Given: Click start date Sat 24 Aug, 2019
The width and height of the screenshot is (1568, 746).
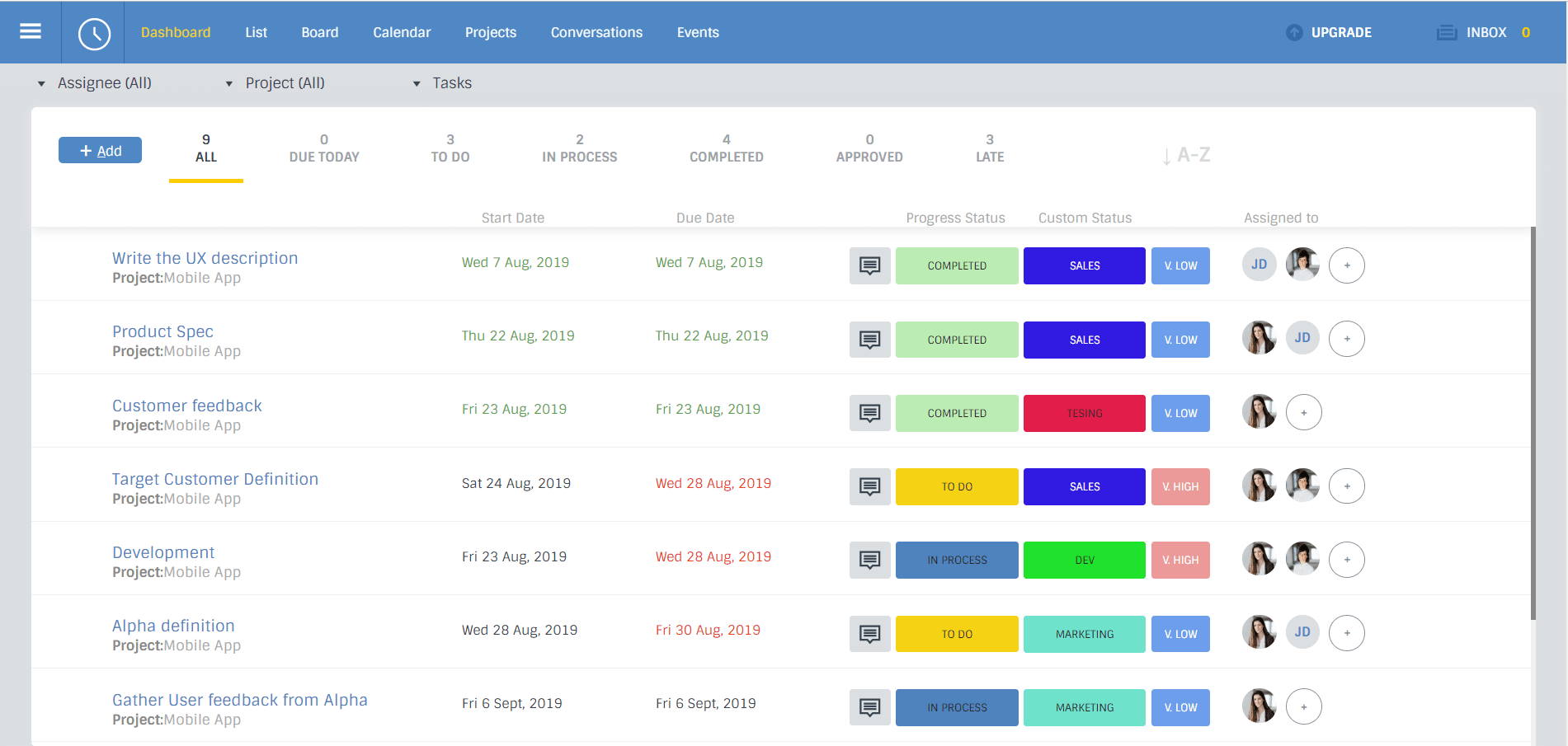Looking at the screenshot, I should [x=516, y=483].
